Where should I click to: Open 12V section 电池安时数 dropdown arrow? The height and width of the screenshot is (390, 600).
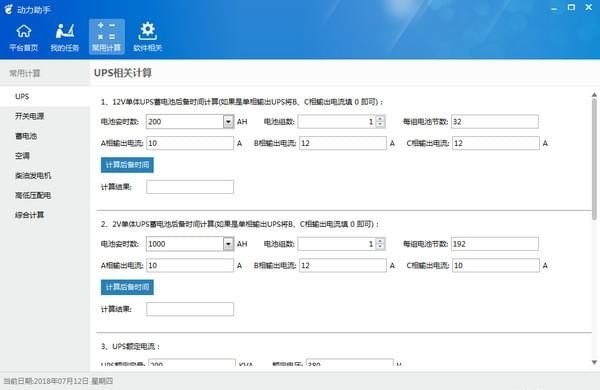pos(228,122)
